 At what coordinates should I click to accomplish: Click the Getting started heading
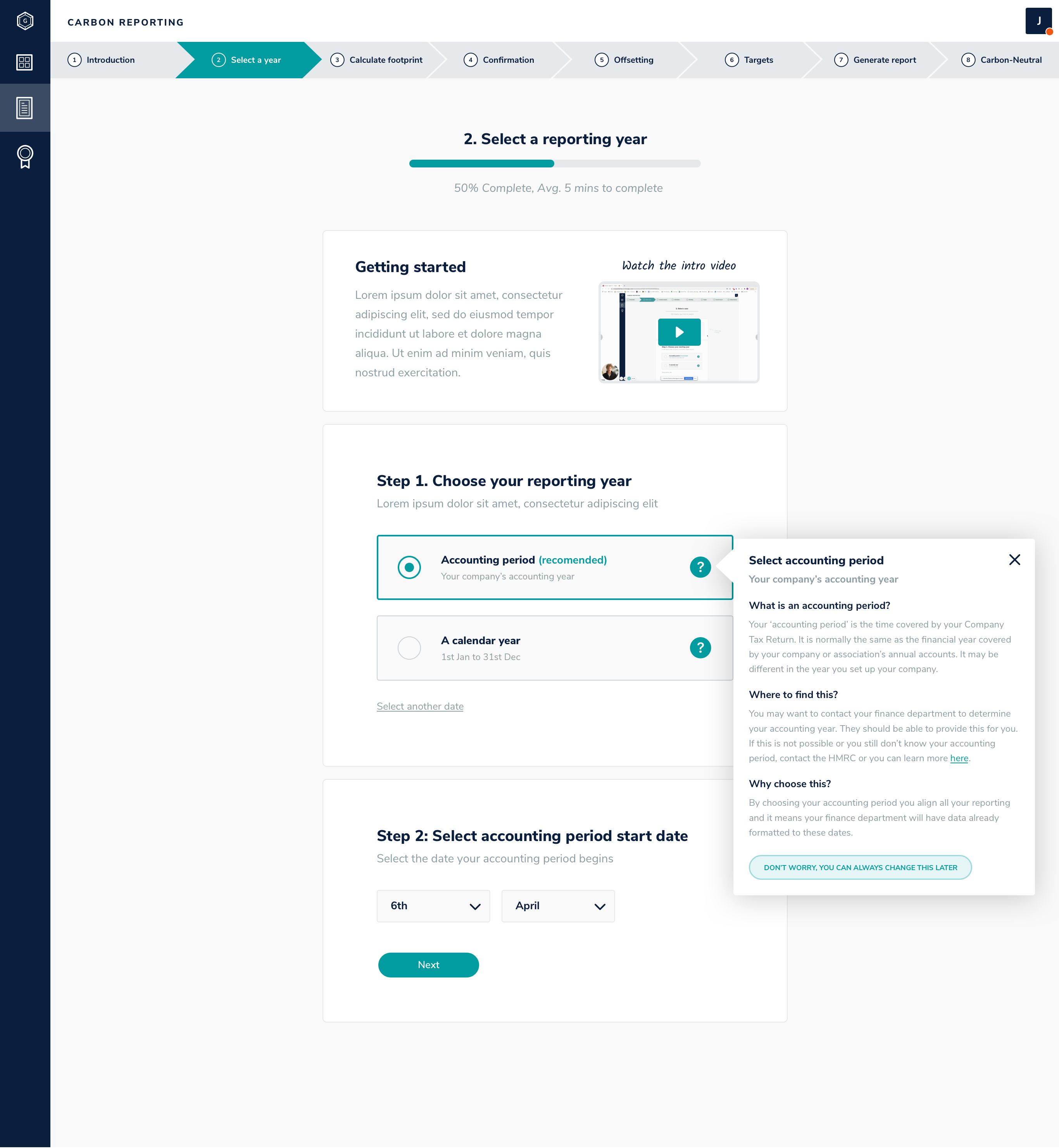pyautogui.click(x=410, y=267)
